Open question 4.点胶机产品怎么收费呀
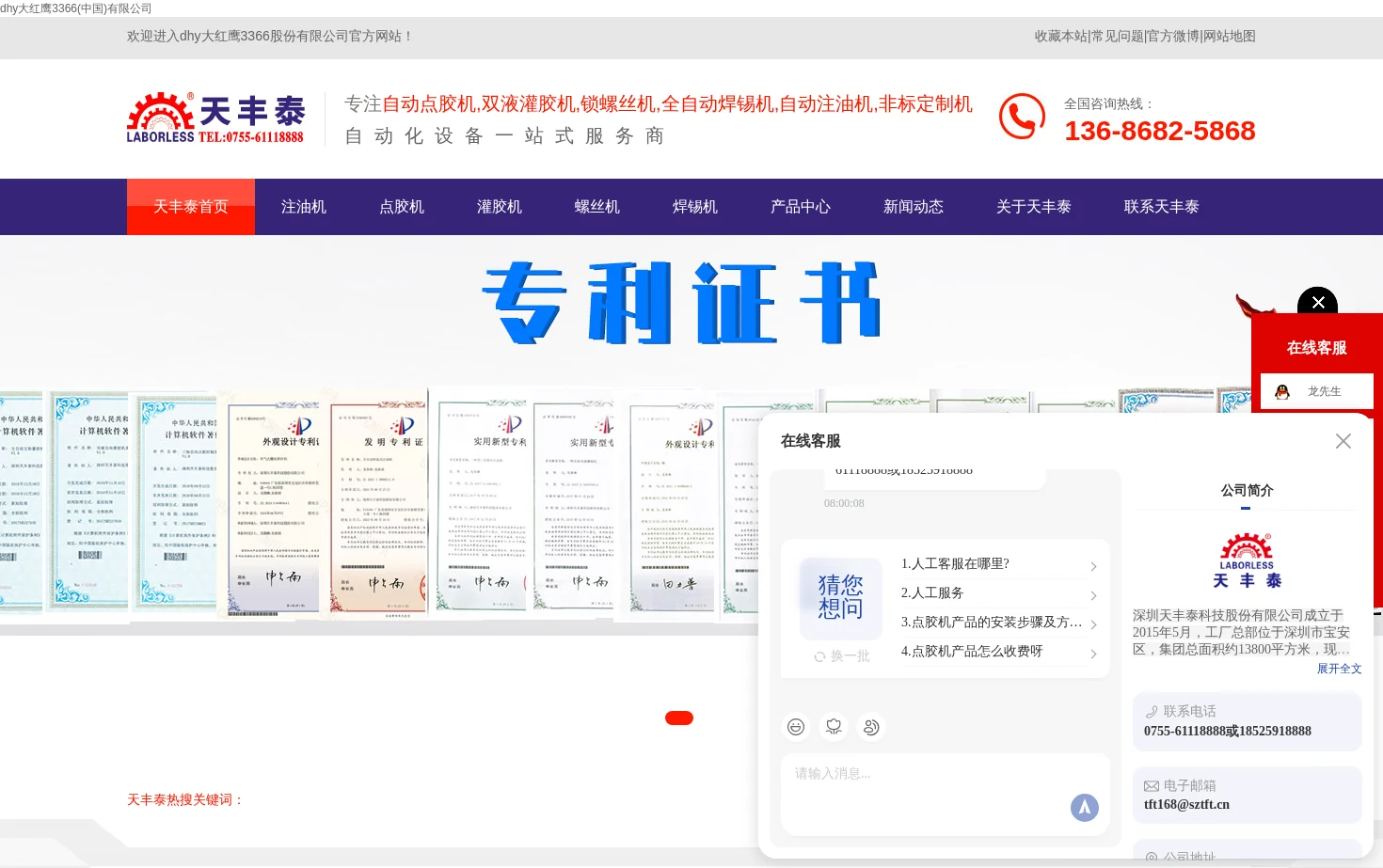This screenshot has width=1383, height=868. point(999,652)
